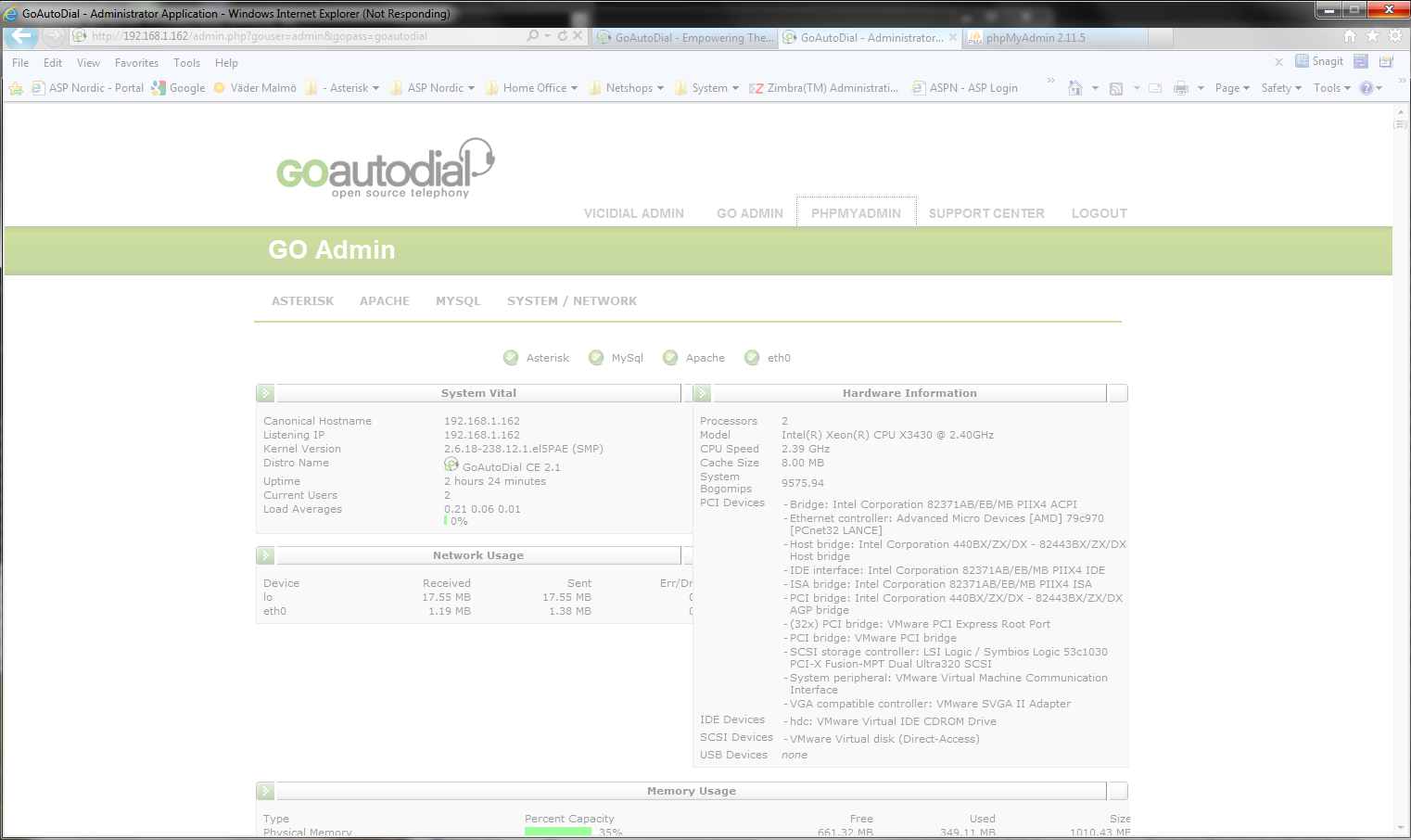
Task: Open the menu bar Help menu
Action: click(x=226, y=63)
